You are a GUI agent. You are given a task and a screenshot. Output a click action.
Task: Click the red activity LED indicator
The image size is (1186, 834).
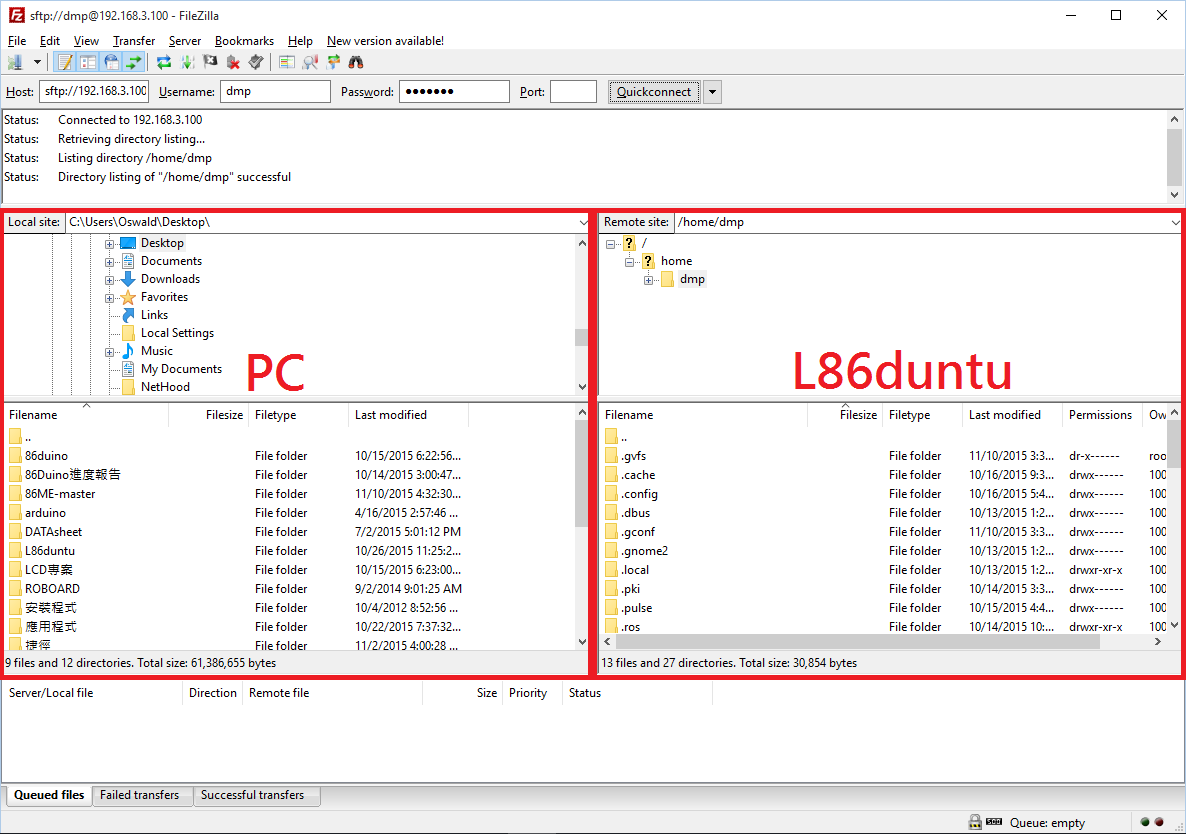coord(1159,822)
